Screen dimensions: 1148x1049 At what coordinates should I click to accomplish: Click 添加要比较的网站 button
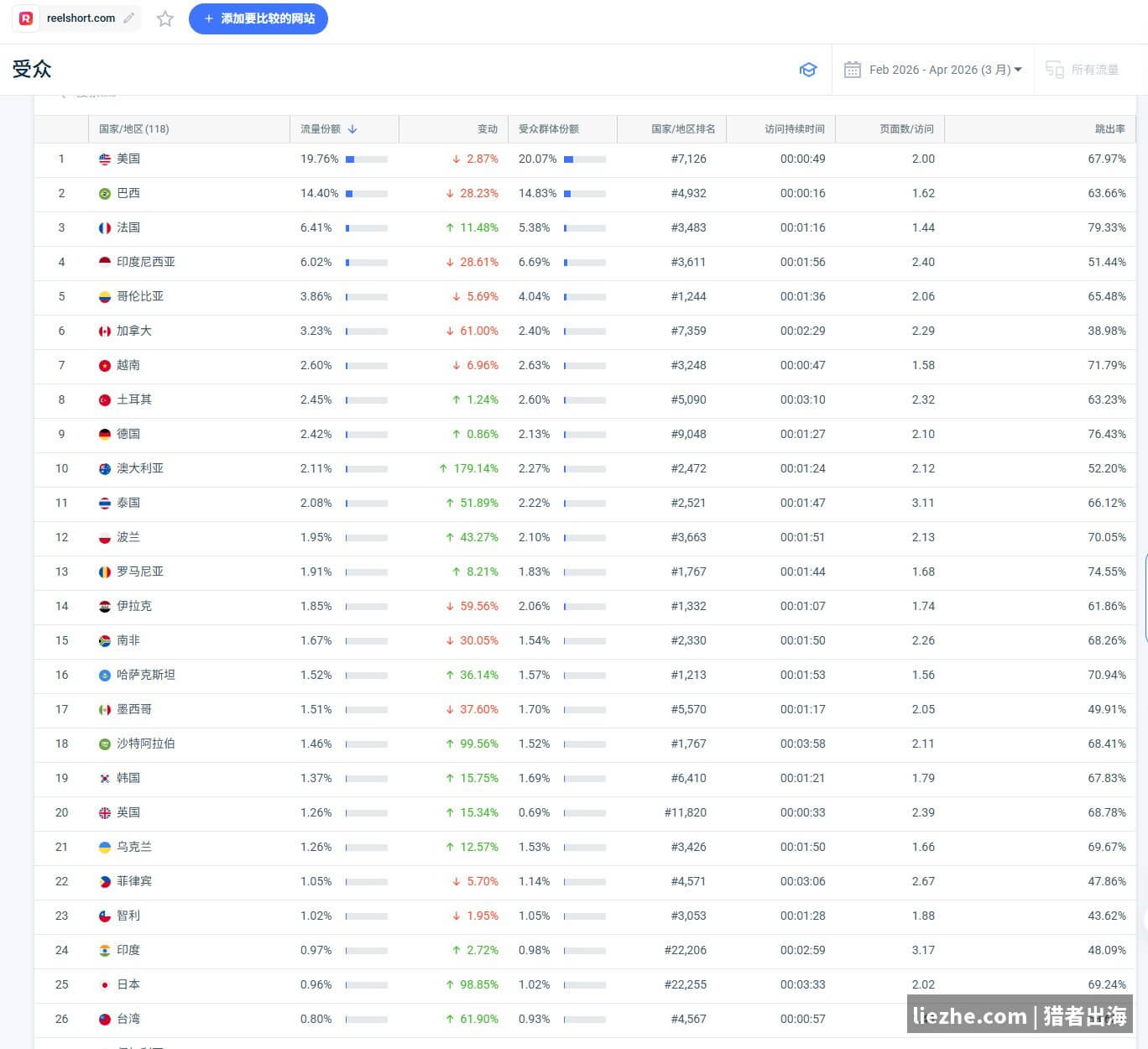coord(258,18)
